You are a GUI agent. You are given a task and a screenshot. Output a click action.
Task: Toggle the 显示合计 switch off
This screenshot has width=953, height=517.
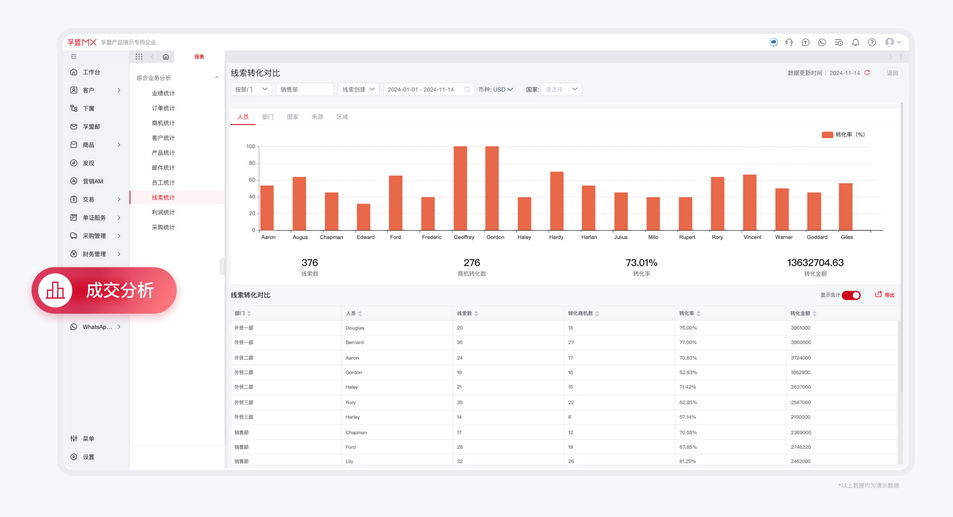(x=851, y=295)
